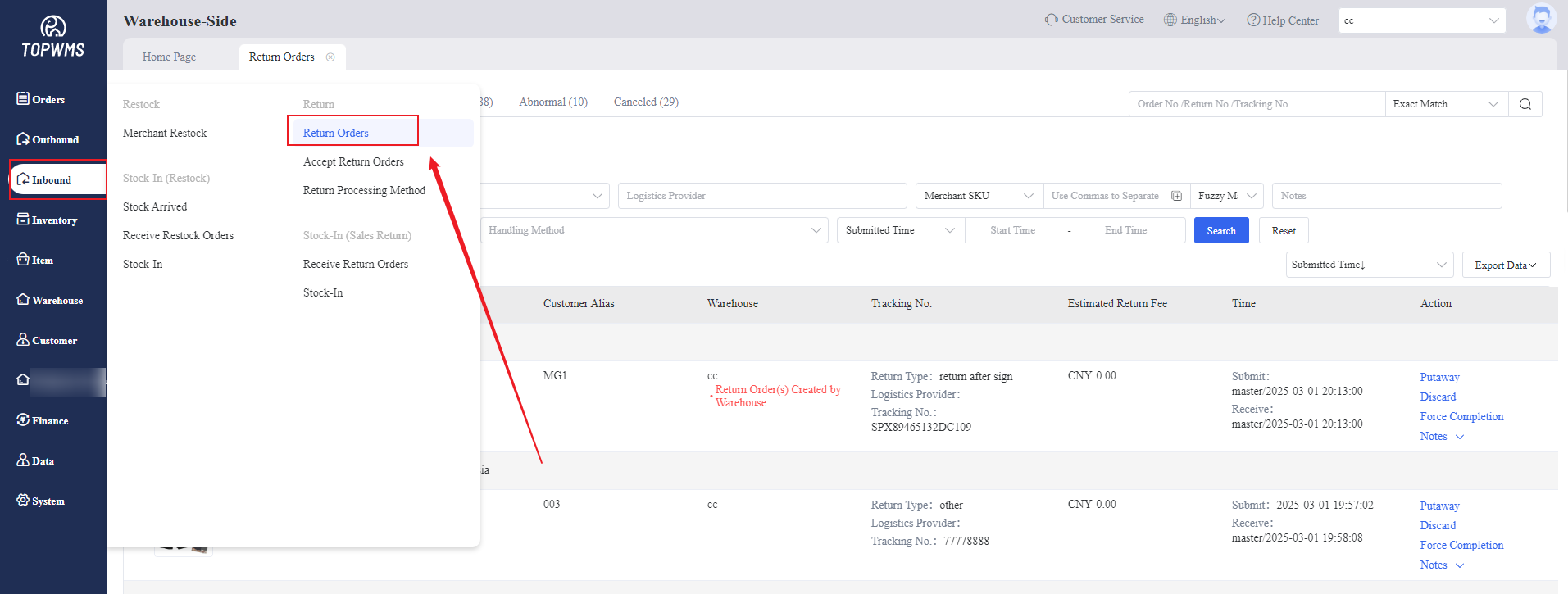The width and height of the screenshot is (1568, 594).
Task: Open the English language dropdown
Action: point(1195,20)
